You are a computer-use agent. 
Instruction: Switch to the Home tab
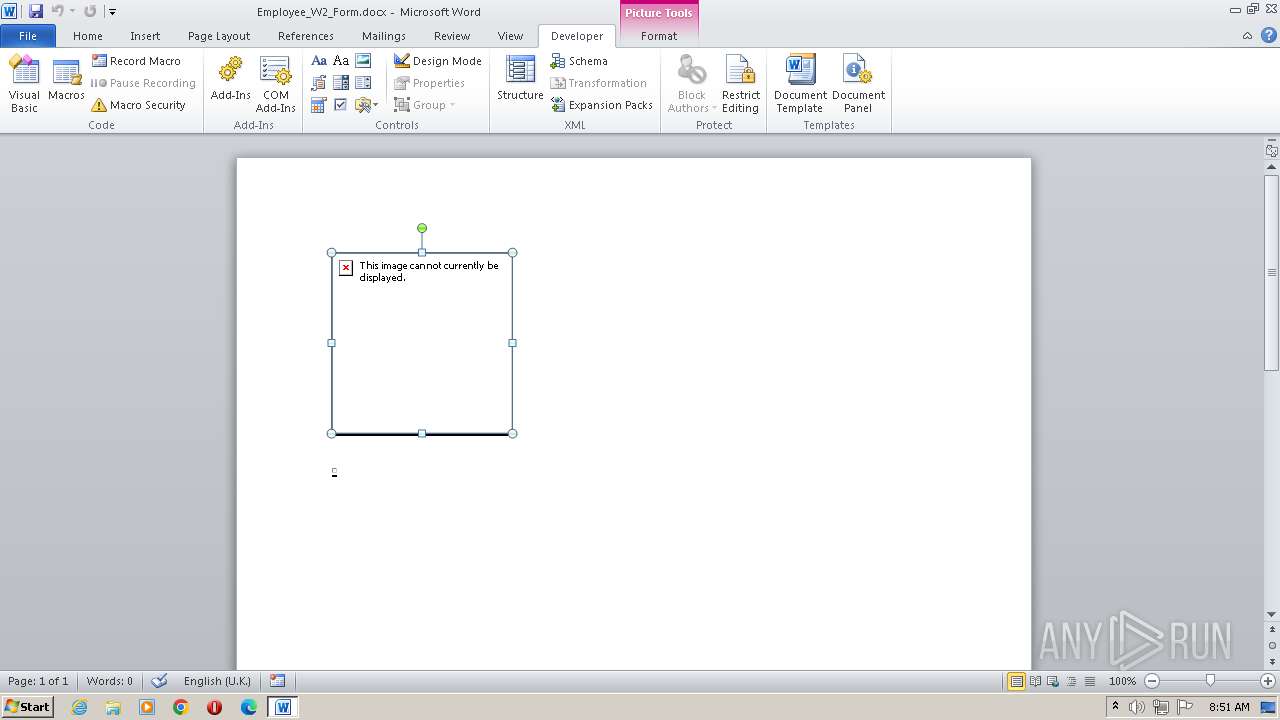pos(88,36)
